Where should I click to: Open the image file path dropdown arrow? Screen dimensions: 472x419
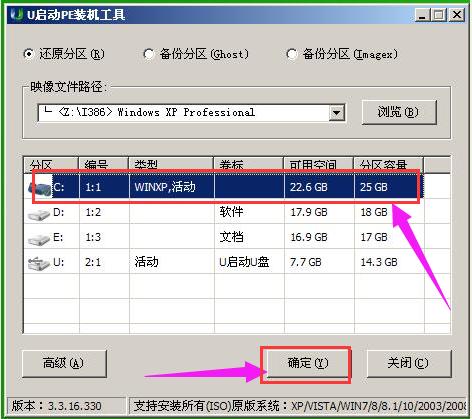337,113
